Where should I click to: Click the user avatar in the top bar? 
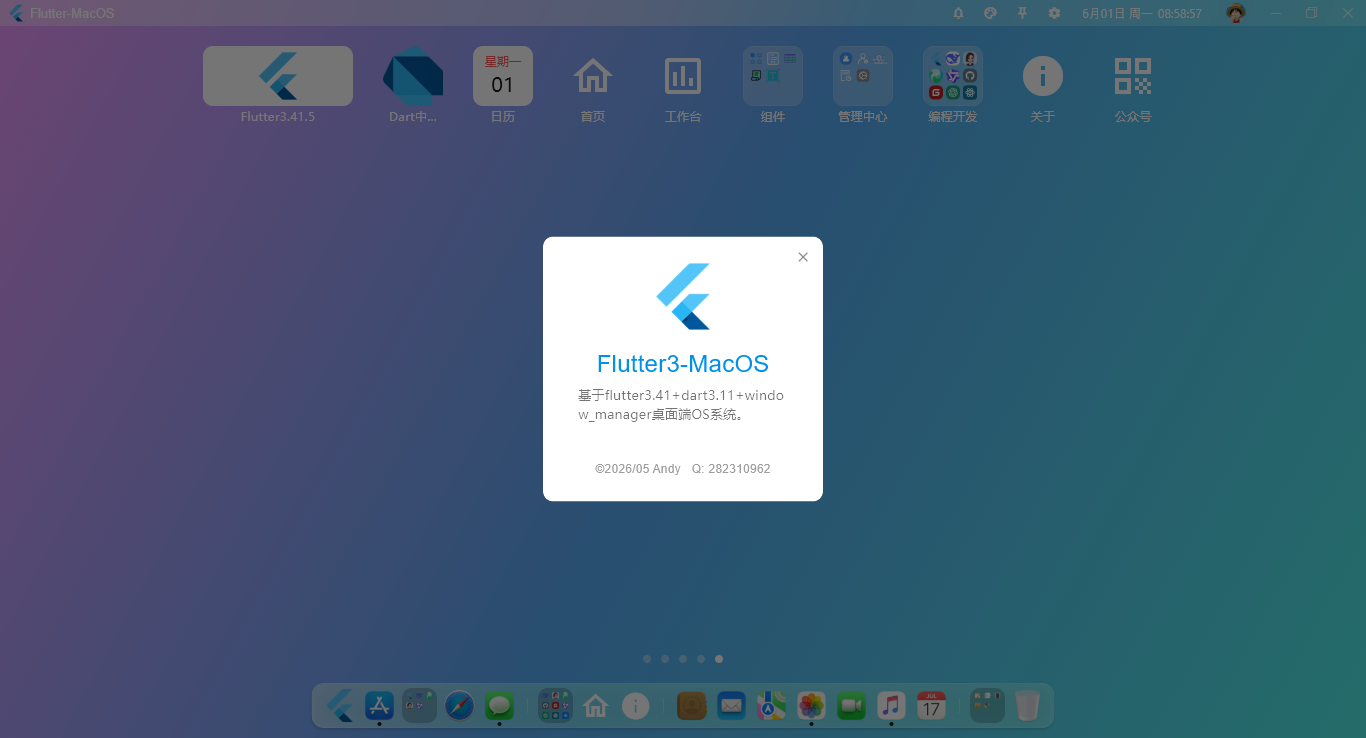tap(1236, 13)
